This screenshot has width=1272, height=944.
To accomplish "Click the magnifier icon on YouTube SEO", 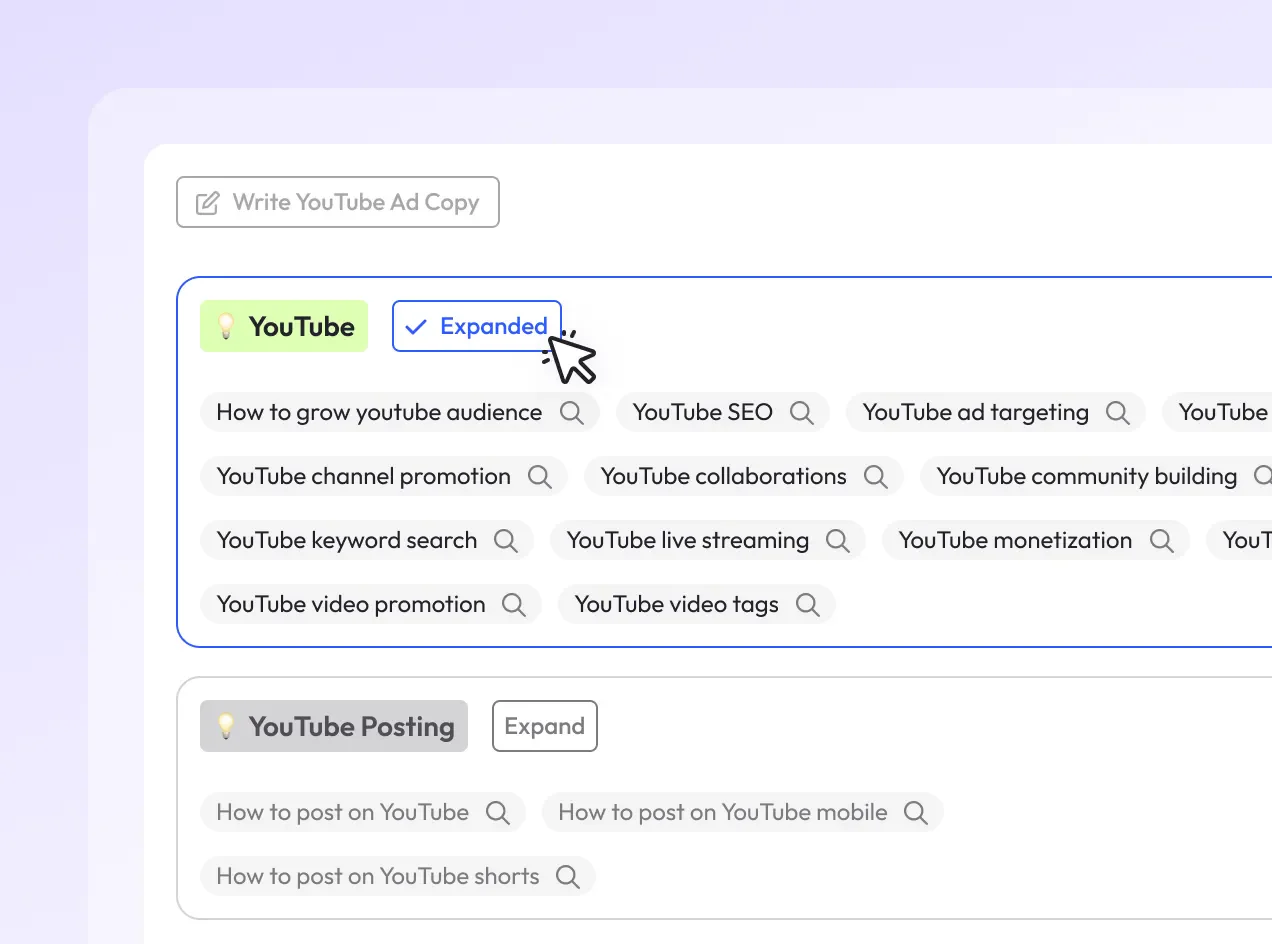I will point(801,412).
